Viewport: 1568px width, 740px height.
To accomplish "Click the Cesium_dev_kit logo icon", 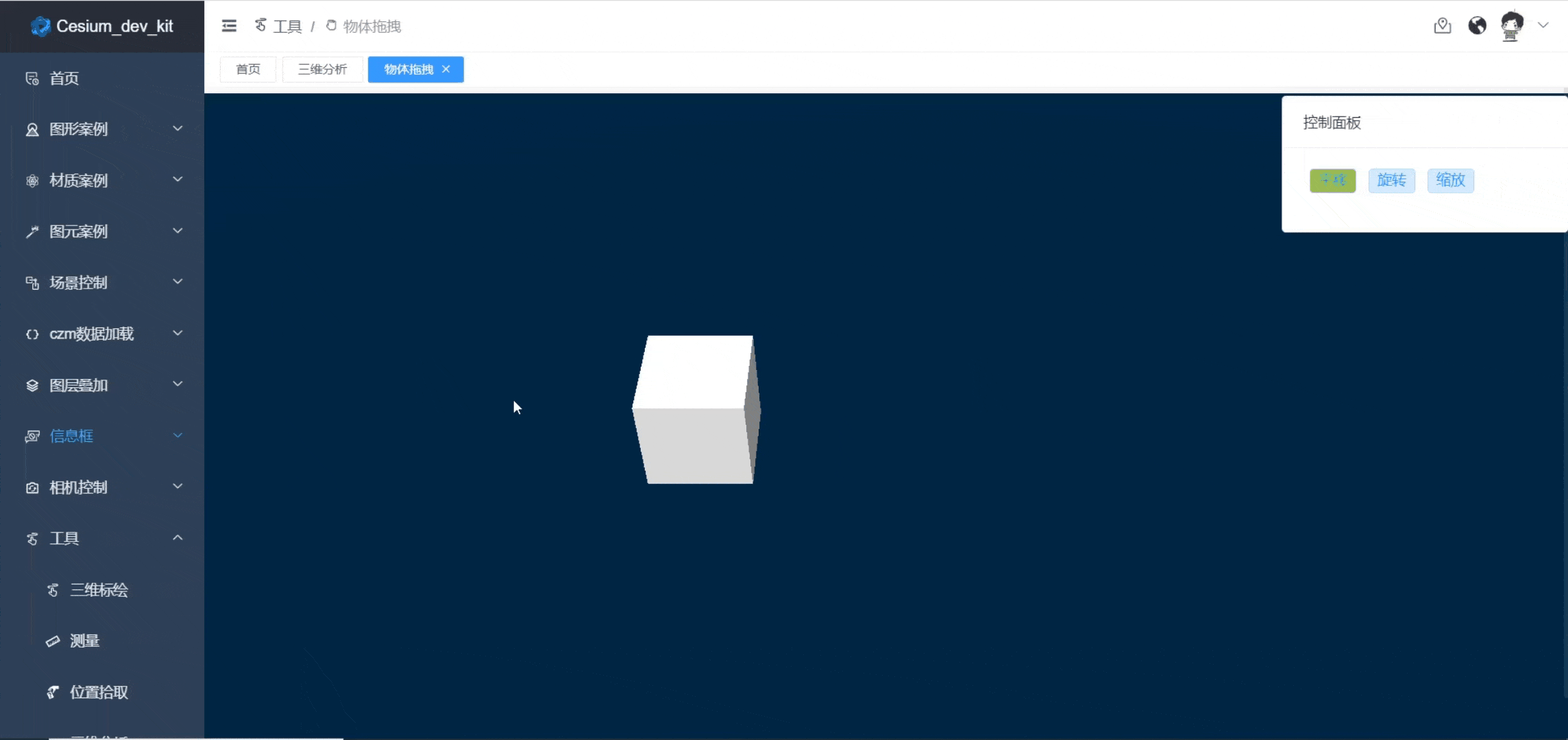I will click(x=40, y=25).
